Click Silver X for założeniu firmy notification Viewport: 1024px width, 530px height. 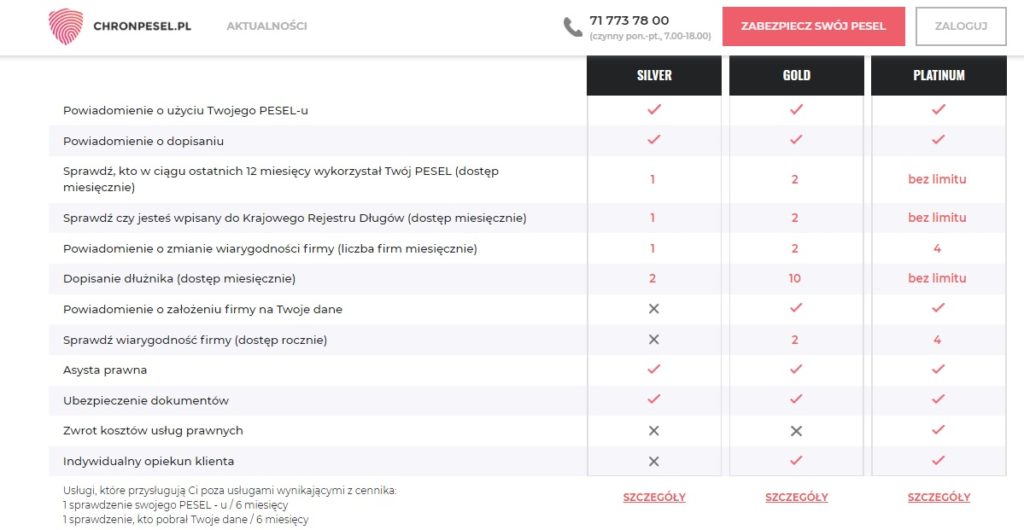point(654,309)
